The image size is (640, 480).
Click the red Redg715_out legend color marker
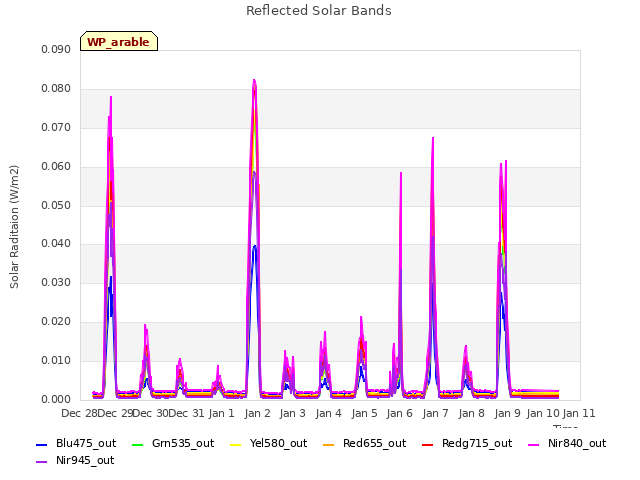(x=428, y=444)
